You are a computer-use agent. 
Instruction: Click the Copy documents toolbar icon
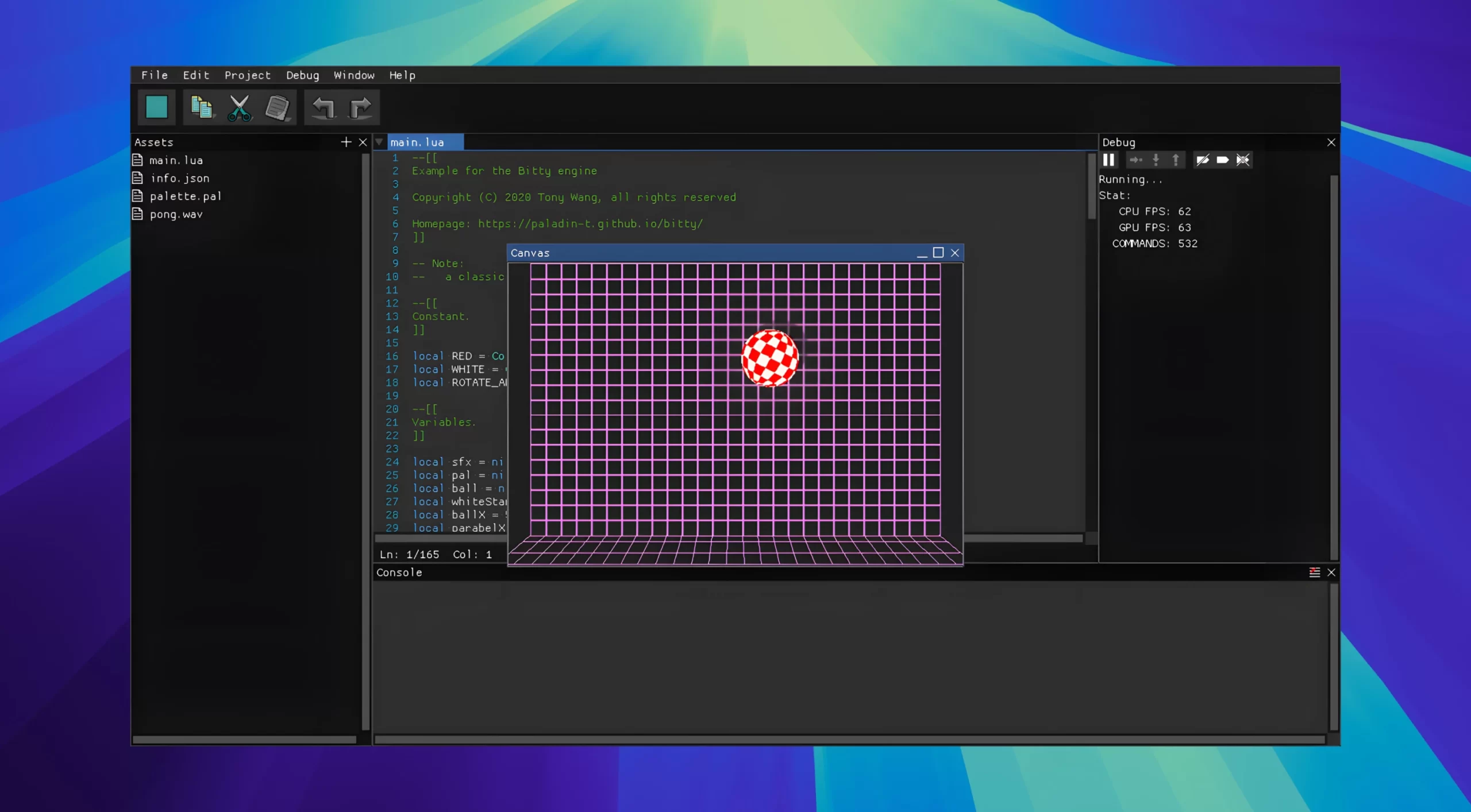[201, 107]
